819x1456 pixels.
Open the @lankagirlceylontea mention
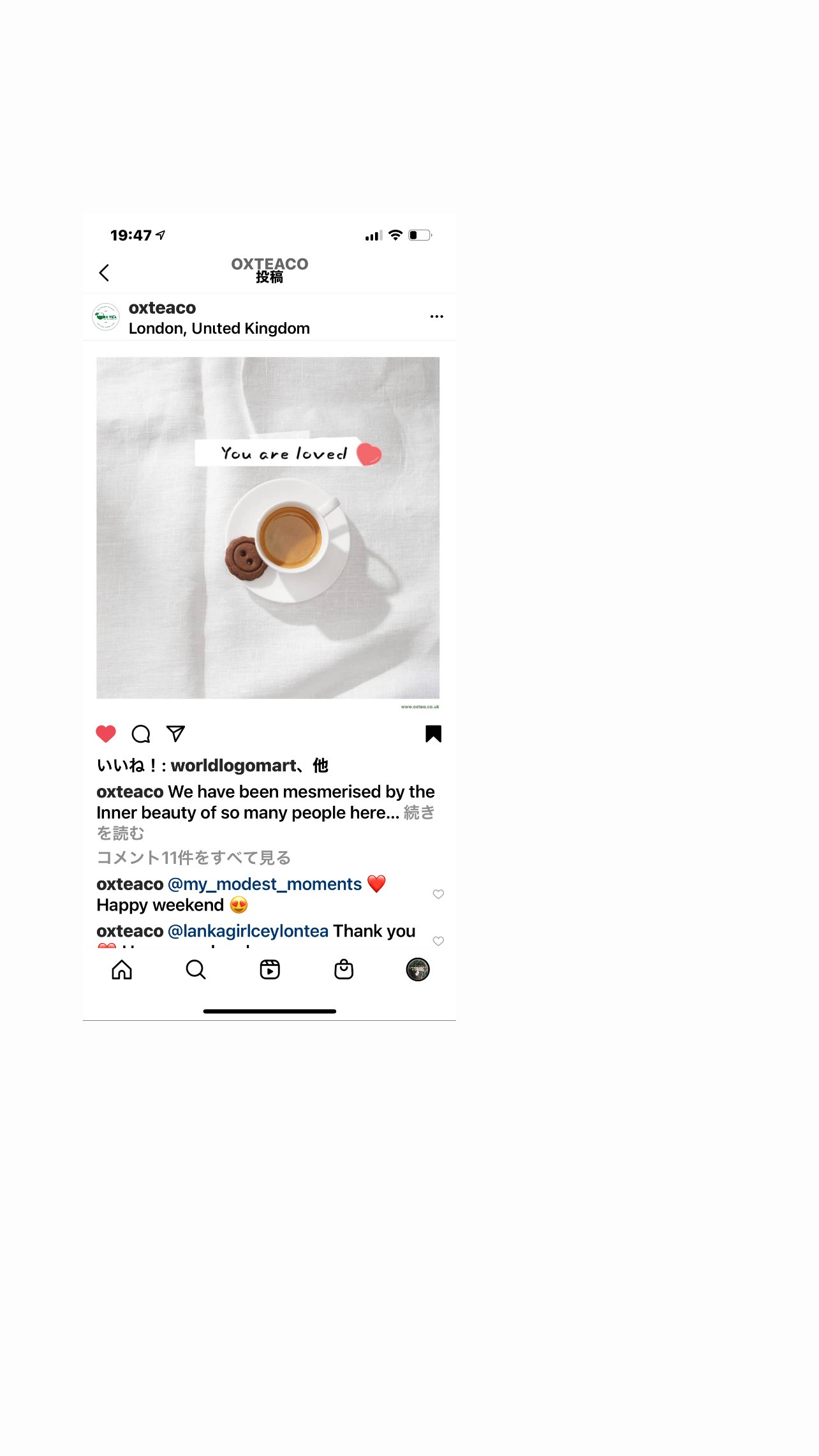pyautogui.click(x=248, y=932)
